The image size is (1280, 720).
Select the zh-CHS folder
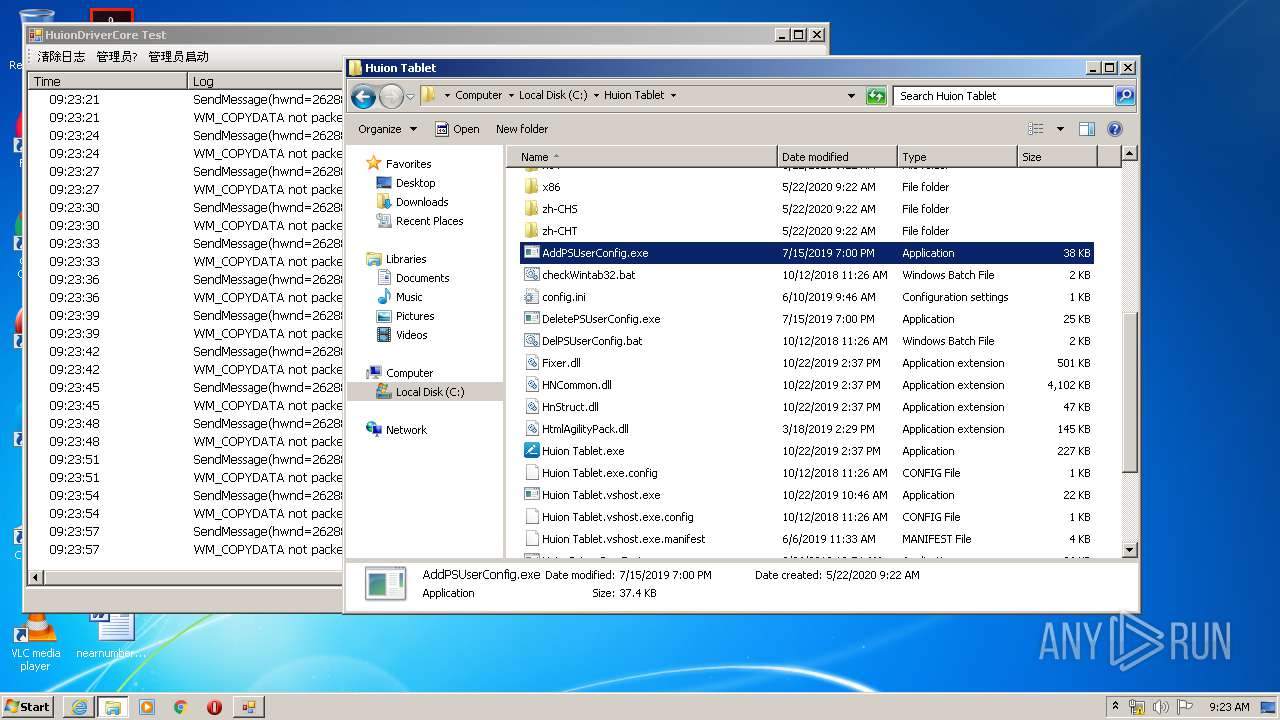559,209
